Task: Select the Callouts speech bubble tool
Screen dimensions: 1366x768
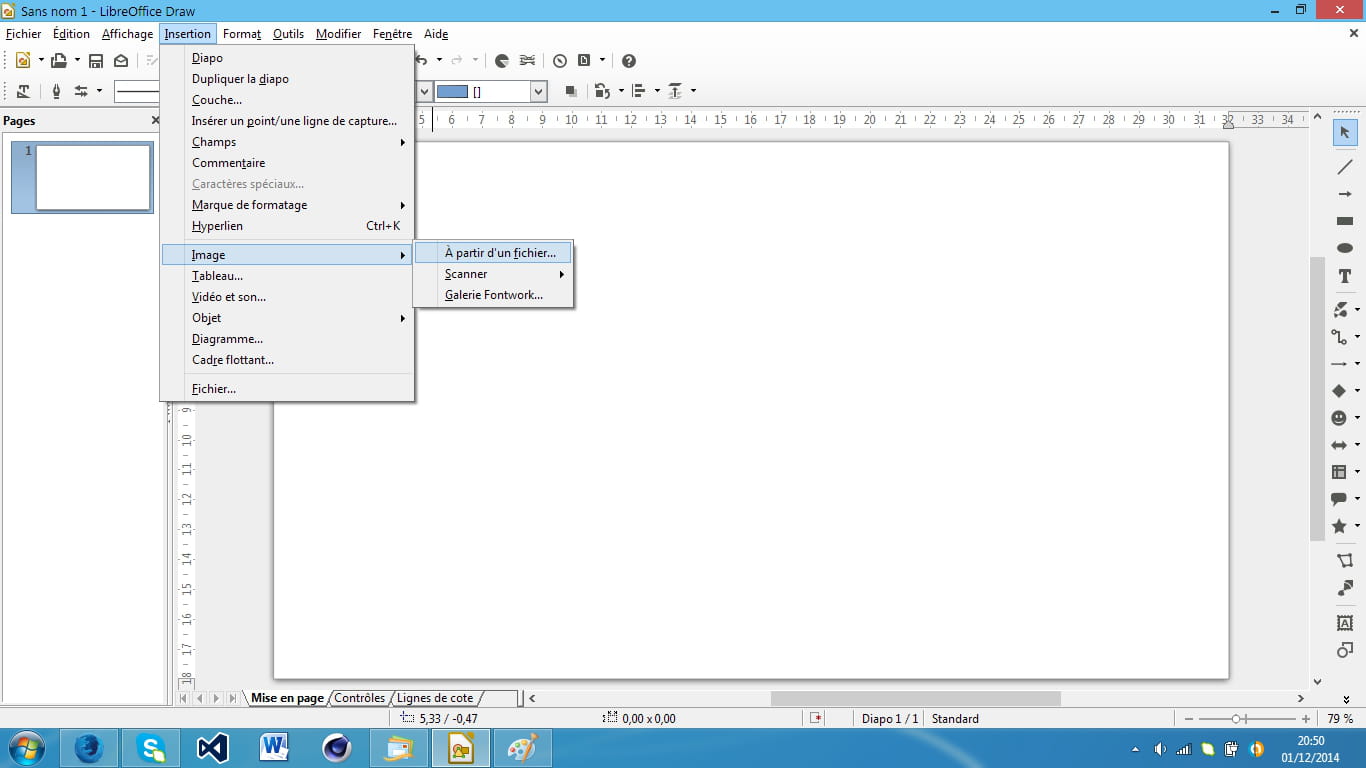Action: point(1340,499)
